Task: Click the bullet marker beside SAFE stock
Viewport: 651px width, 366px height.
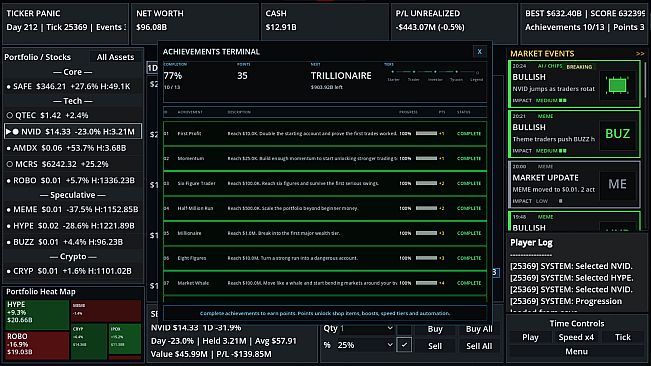Action: click(x=9, y=87)
